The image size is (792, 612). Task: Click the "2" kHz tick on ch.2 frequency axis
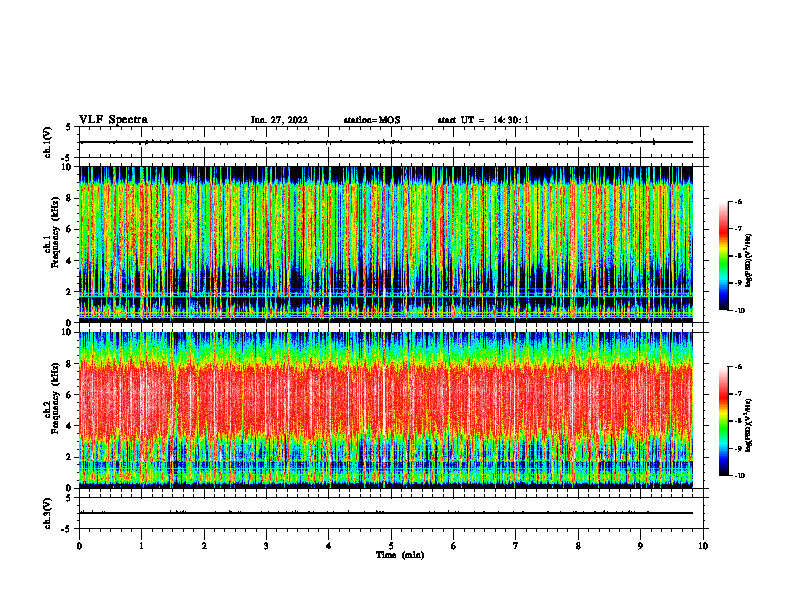tap(69, 457)
